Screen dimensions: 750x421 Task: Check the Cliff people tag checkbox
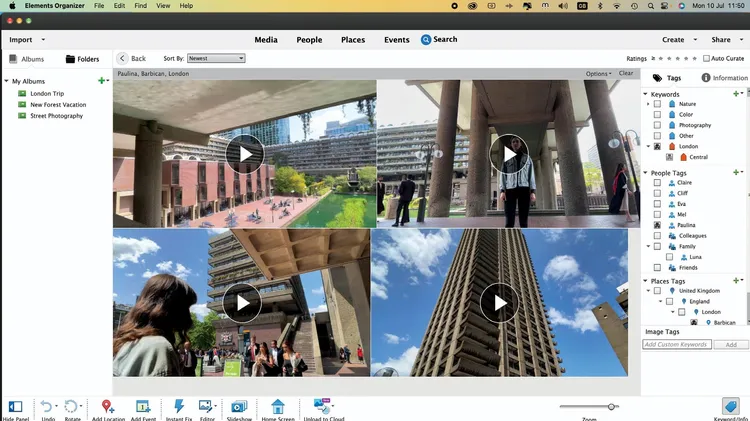click(x=657, y=193)
